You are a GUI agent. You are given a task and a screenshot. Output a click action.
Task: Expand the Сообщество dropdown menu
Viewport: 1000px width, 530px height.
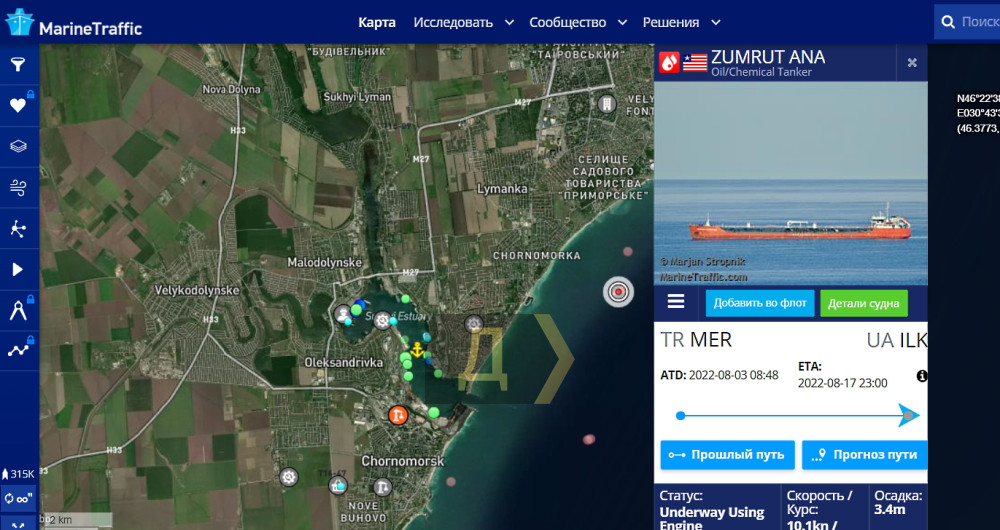pos(578,22)
